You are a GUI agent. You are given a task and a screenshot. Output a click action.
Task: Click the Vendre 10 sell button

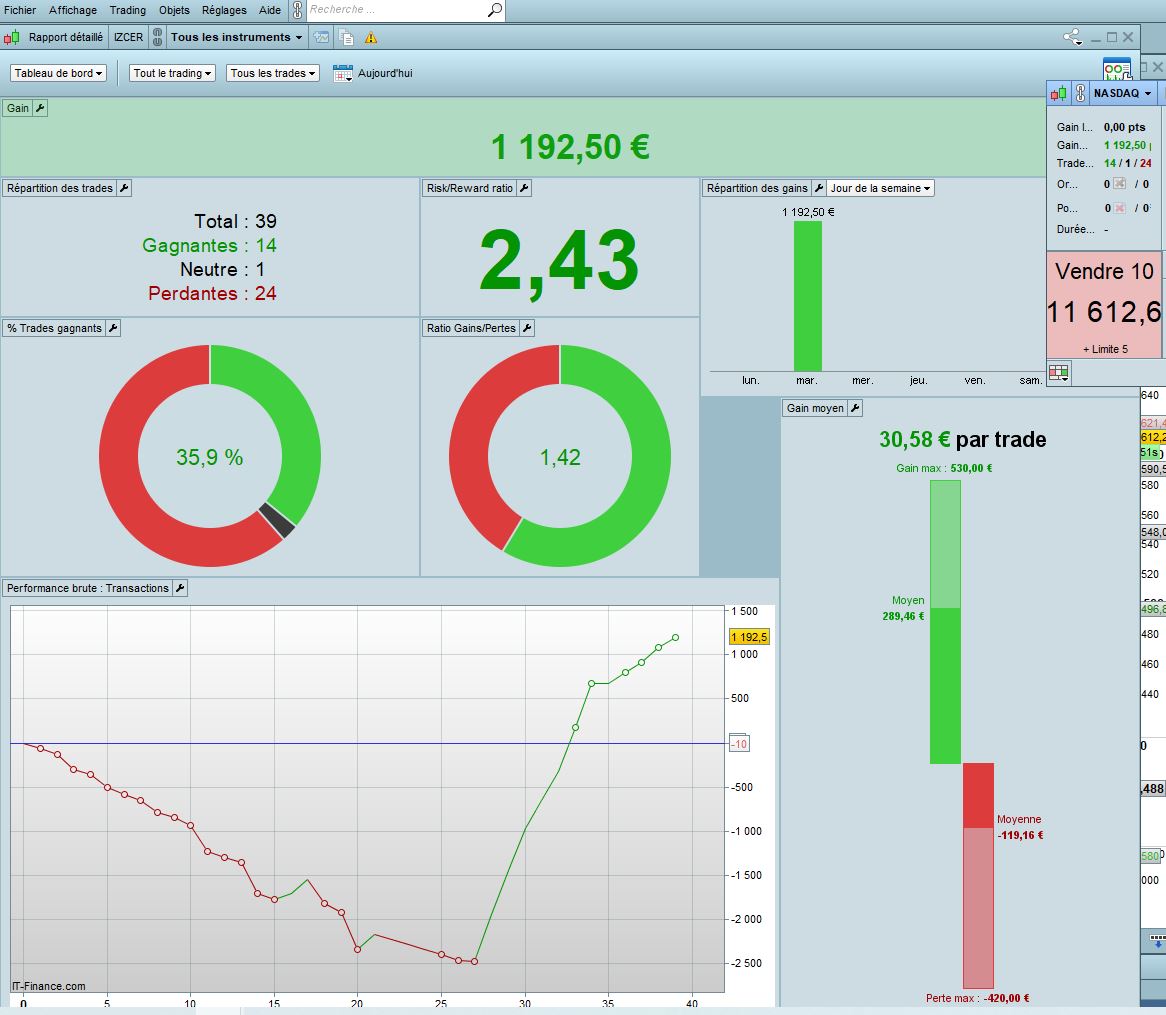(1105, 305)
